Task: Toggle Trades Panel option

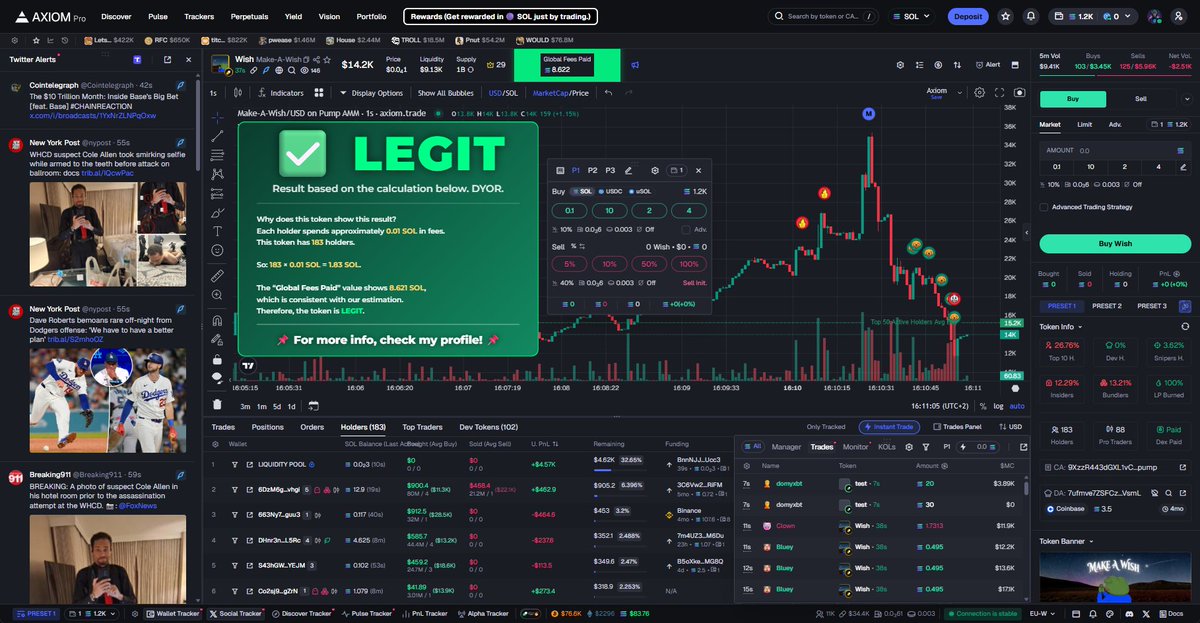Action: (956, 427)
